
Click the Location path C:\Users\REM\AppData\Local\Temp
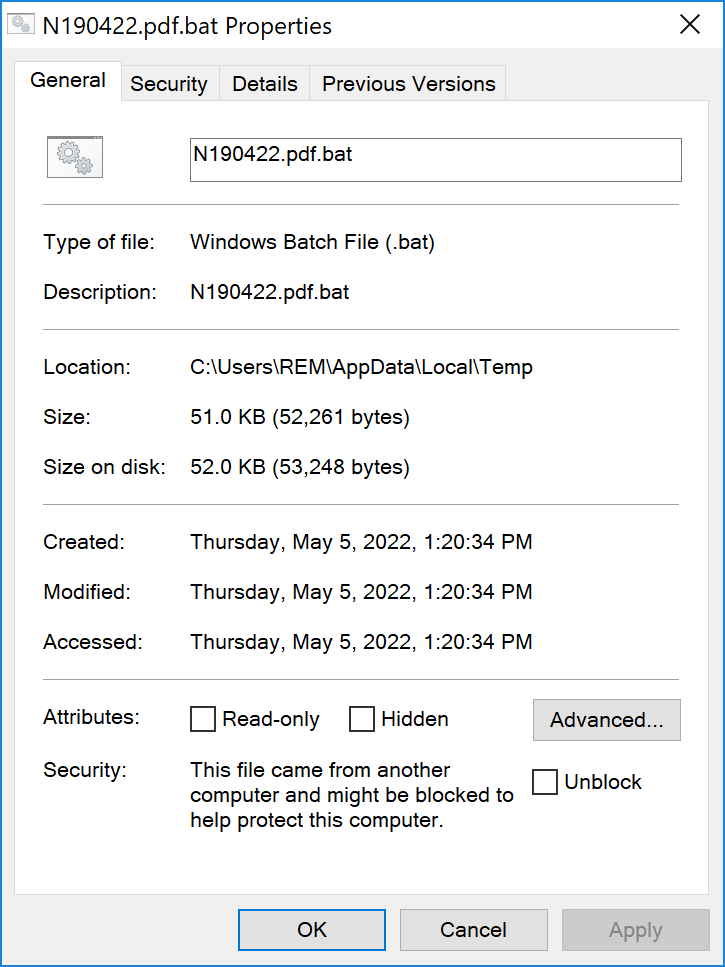pos(361,367)
